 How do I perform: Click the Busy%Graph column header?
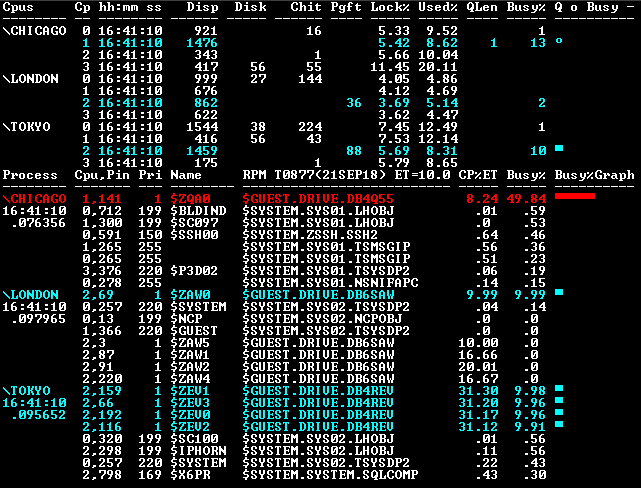click(594, 175)
